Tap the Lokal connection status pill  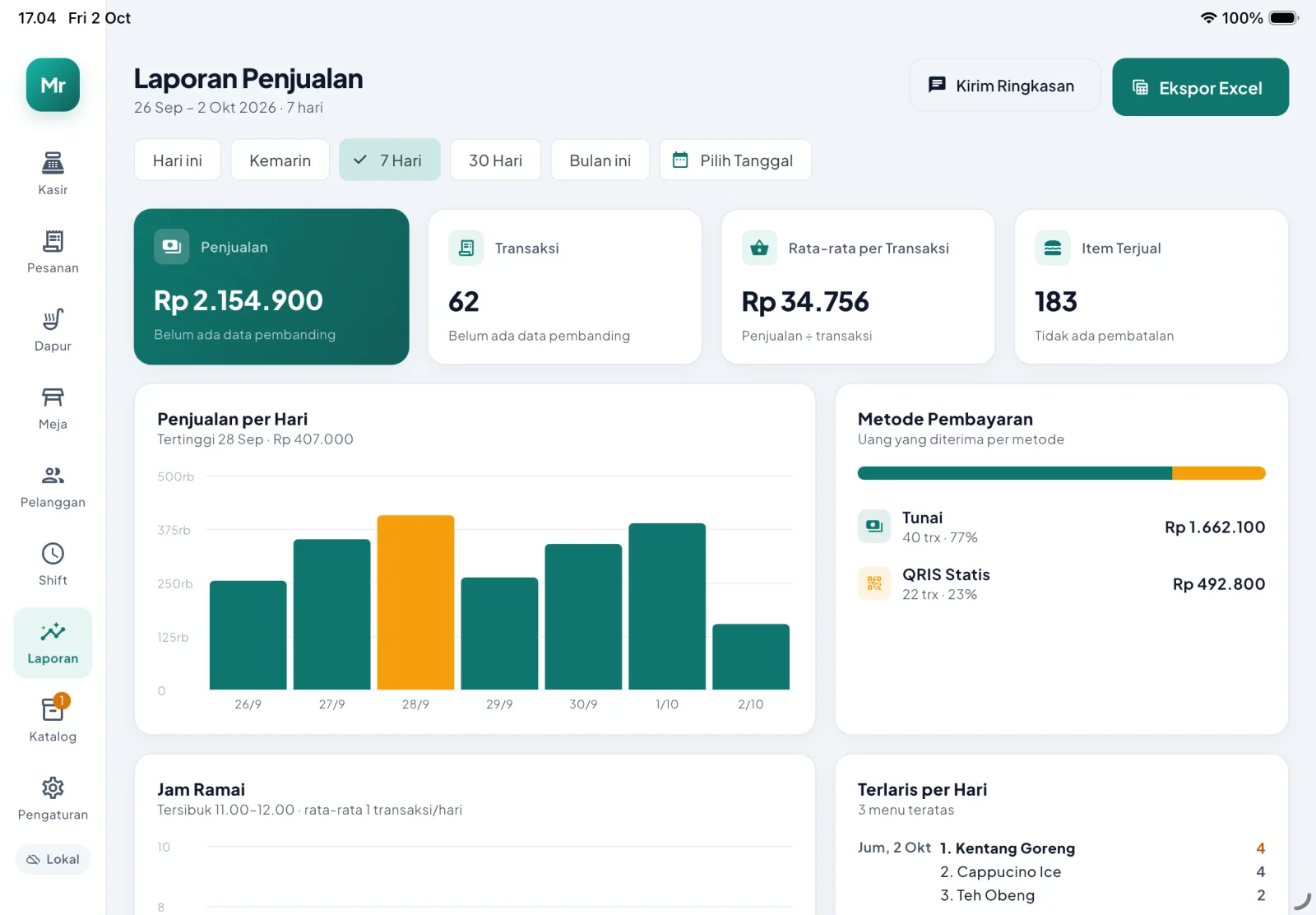(53, 859)
